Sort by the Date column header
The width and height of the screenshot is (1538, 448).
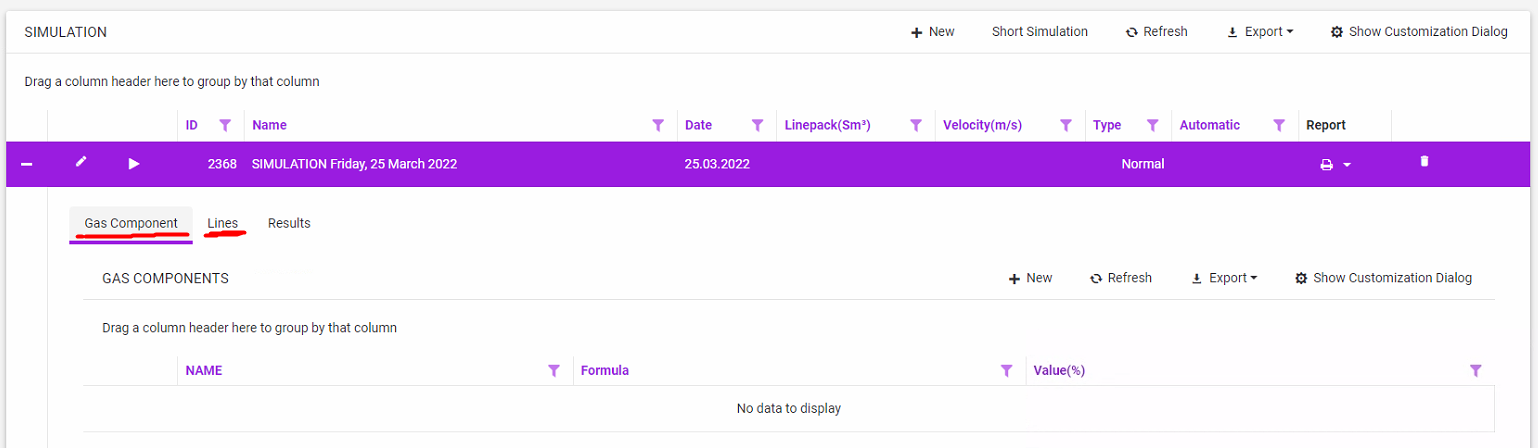click(x=698, y=125)
